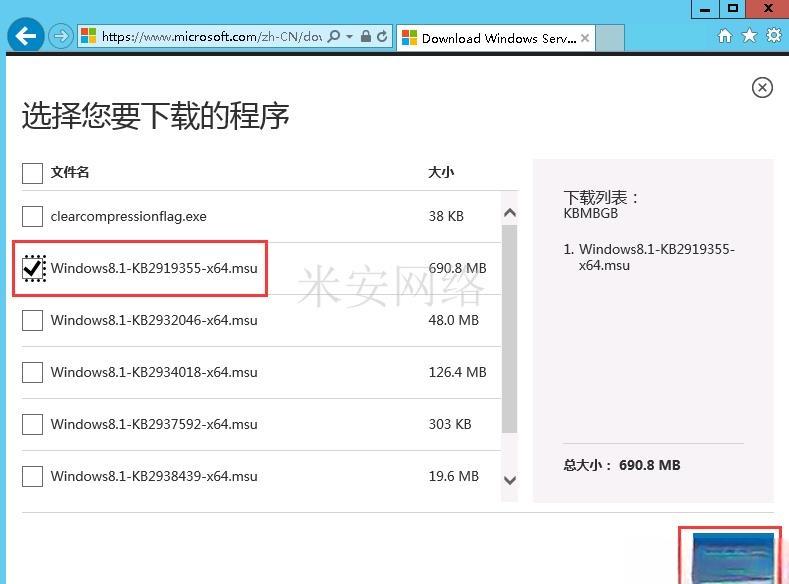
Task: Close the Download Windows Serv... tab
Action: pyautogui.click(x=585, y=38)
